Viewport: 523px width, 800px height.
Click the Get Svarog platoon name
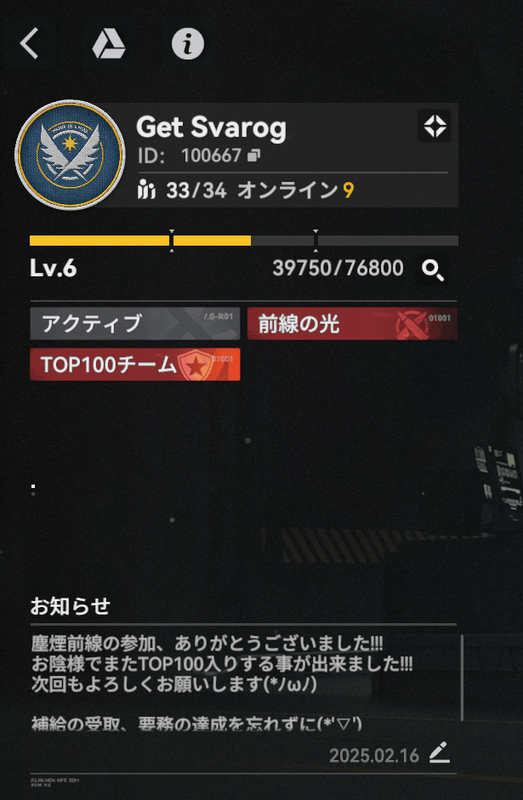tap(211, 128)
